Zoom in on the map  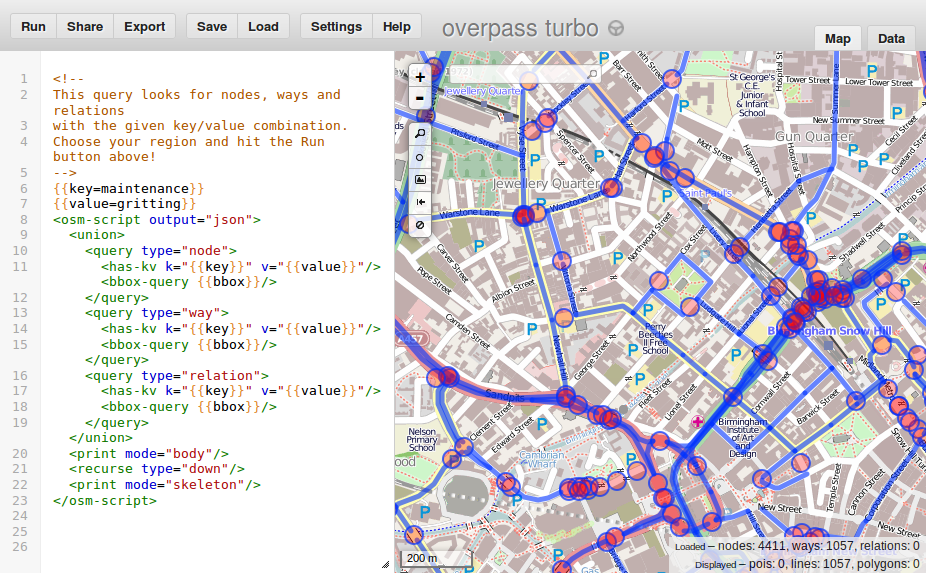coord(420,77)
